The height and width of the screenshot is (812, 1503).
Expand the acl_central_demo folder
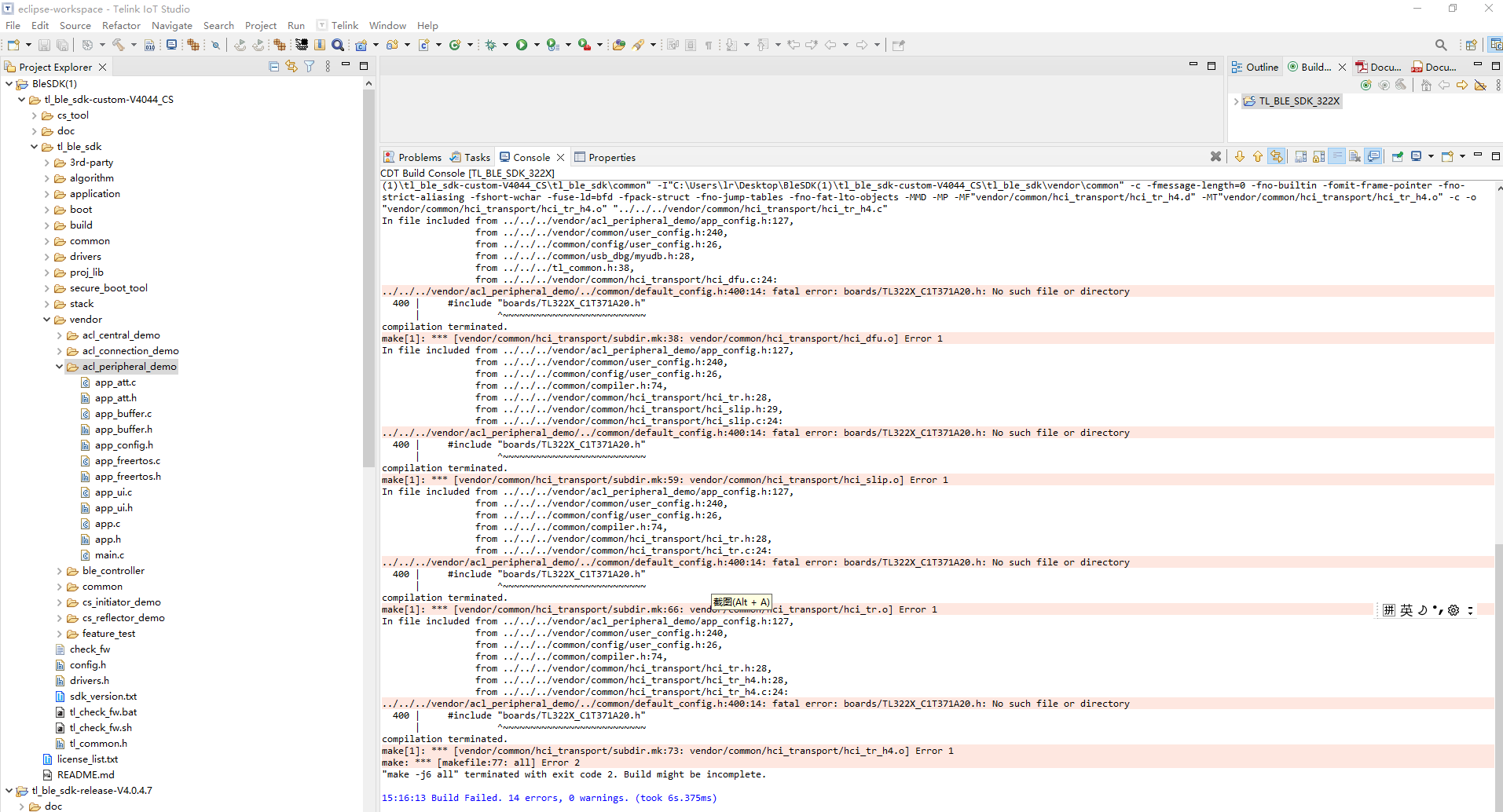[59, 335]
